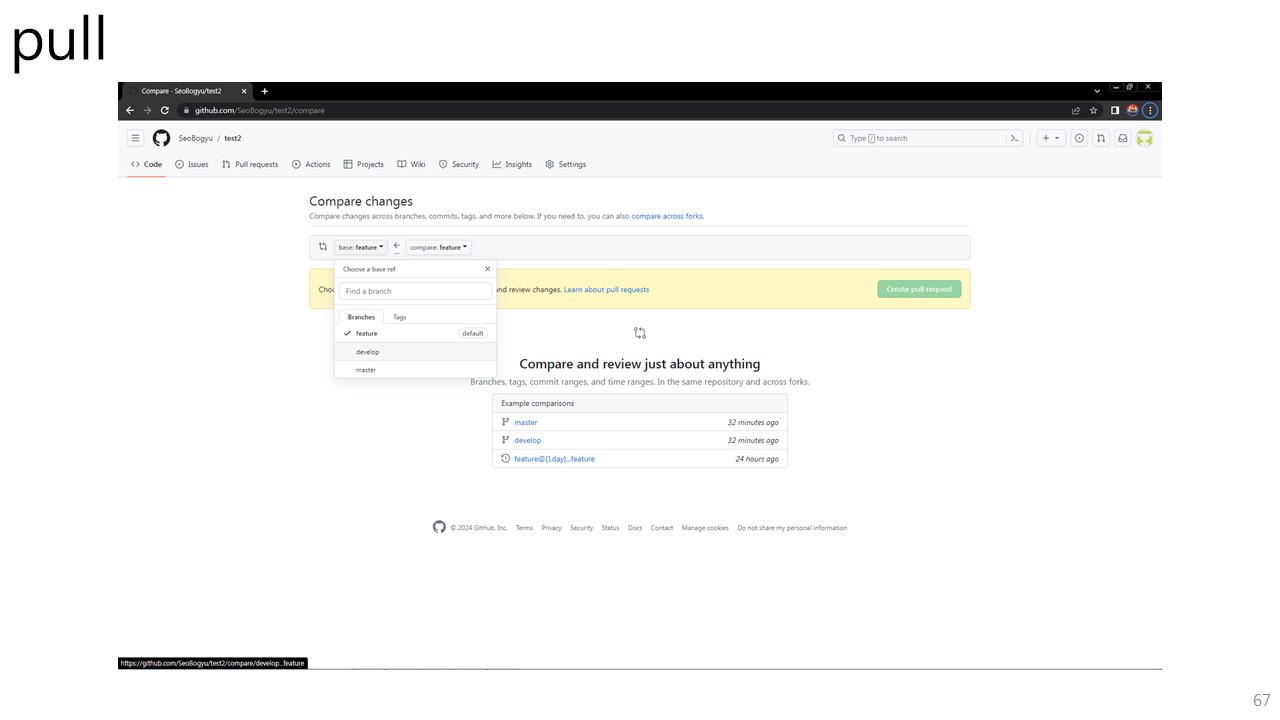Viewport: 1280px width, 720px height.
Task: Focus the Find a branch field
Action: 415,291
